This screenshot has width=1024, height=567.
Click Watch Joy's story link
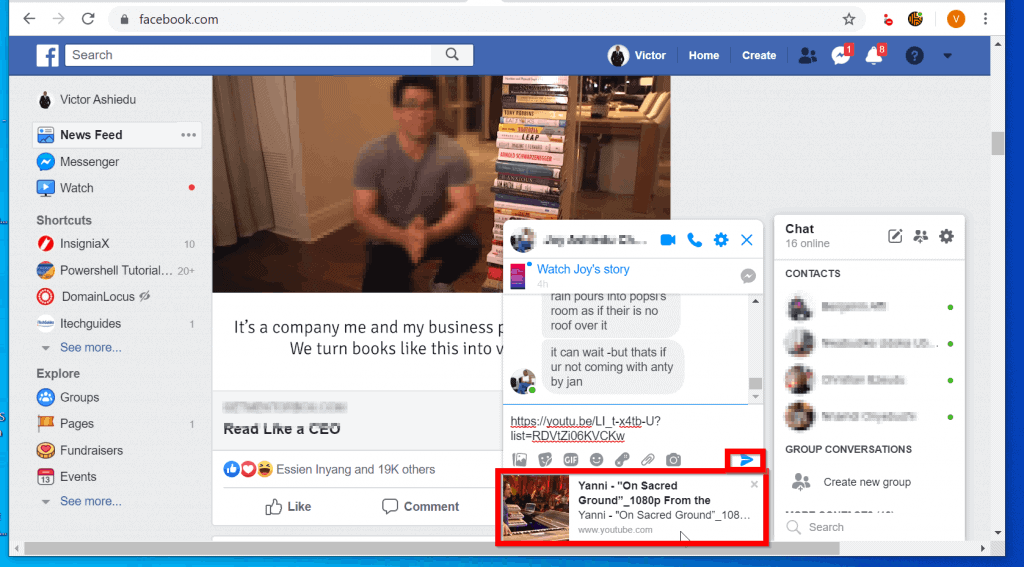click(583, 269)
